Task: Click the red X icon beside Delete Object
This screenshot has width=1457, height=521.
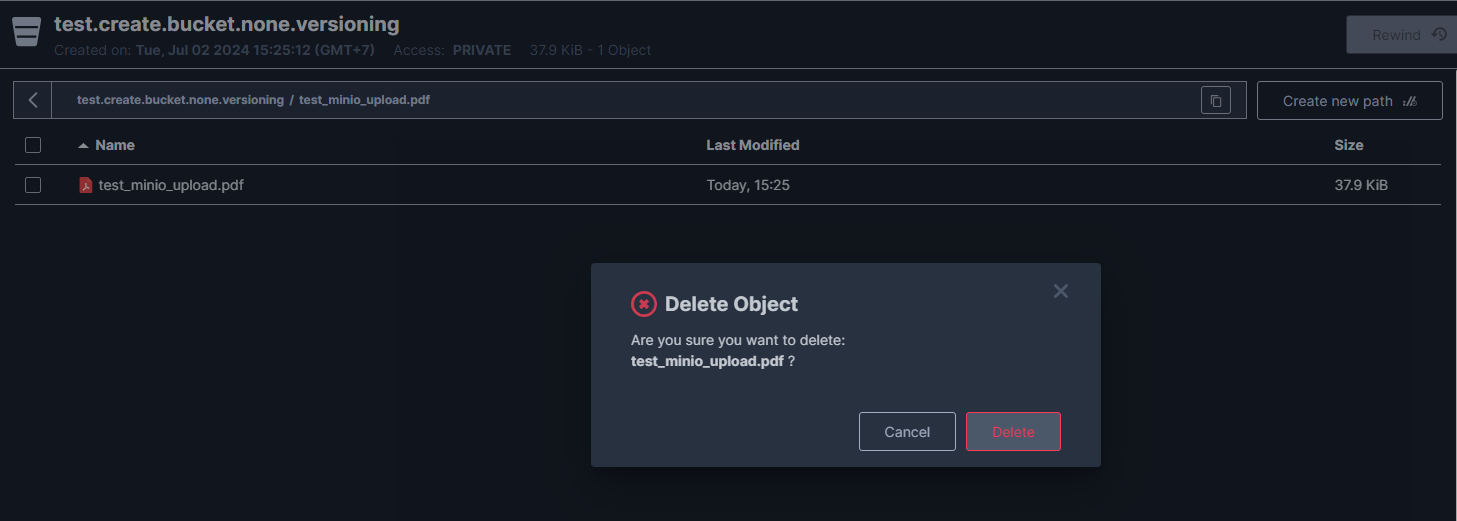Action: click(x=644, y=304)
